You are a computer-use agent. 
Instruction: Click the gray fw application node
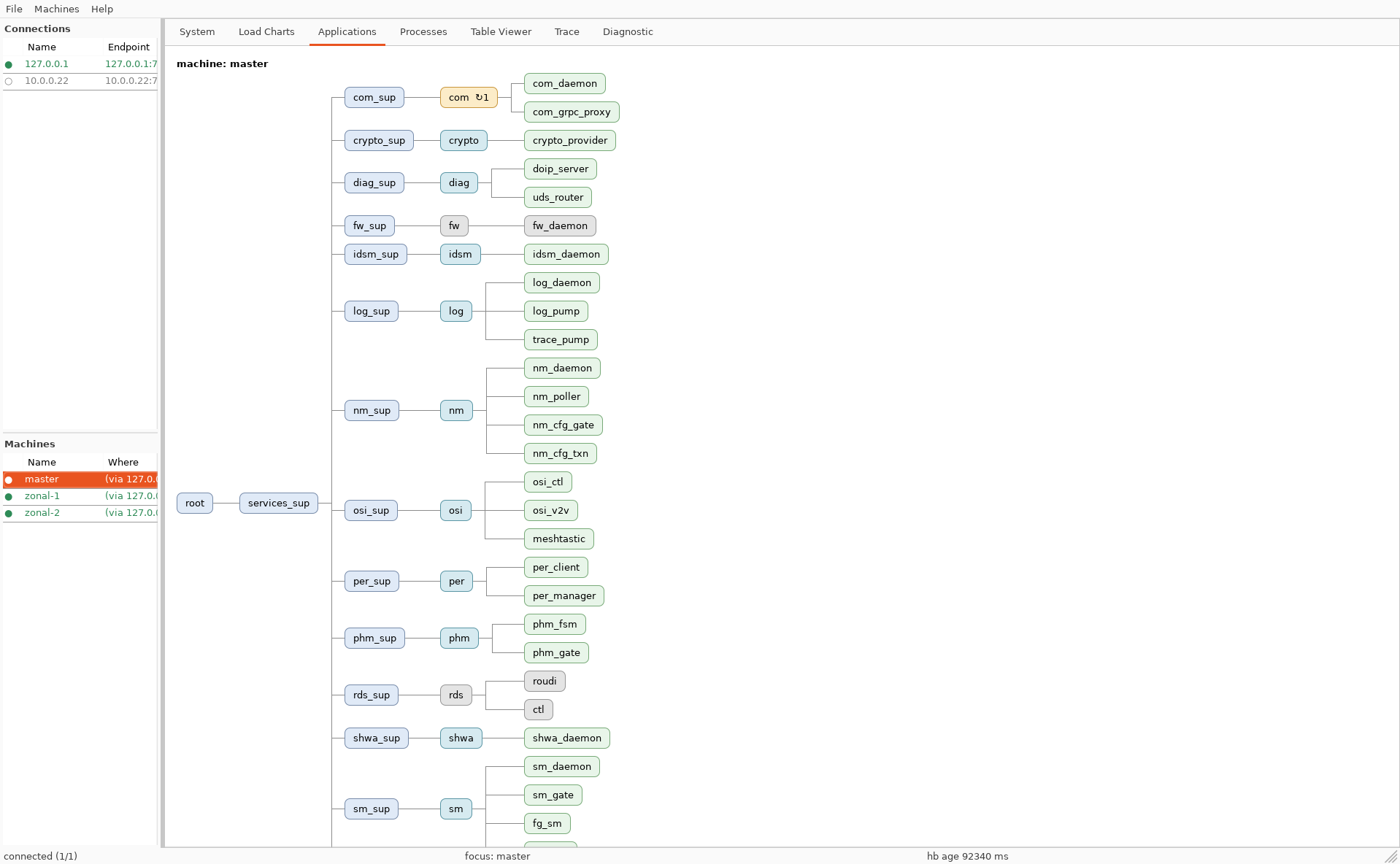pyautogui.click(x=454, y=226)
